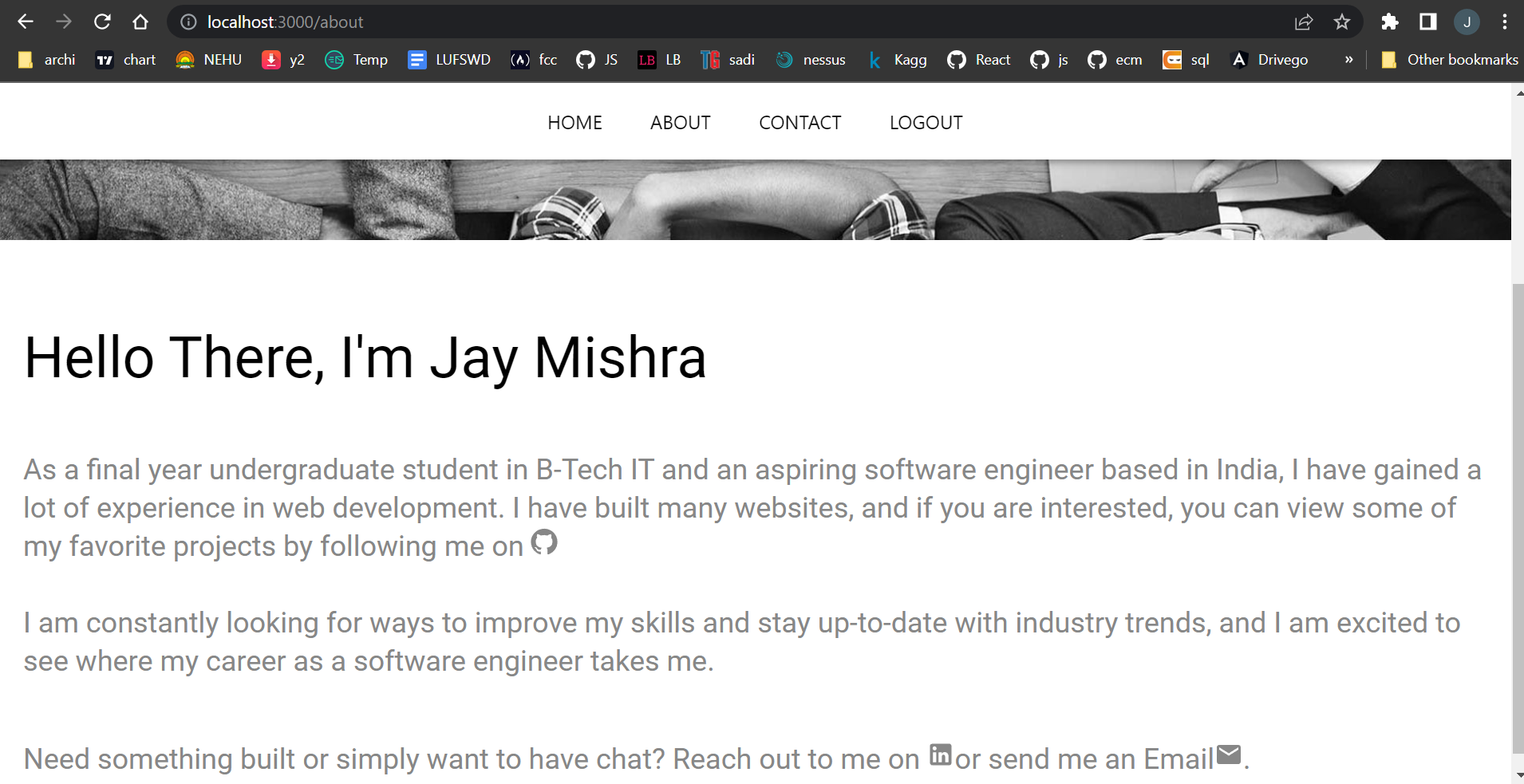Click the browser profile avatar icon

tap(1467, 22)
